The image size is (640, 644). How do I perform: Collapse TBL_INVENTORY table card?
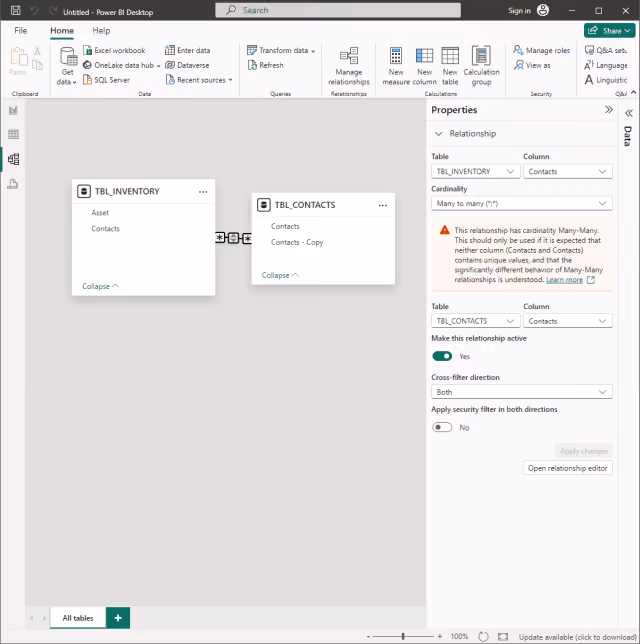(100, 286)
